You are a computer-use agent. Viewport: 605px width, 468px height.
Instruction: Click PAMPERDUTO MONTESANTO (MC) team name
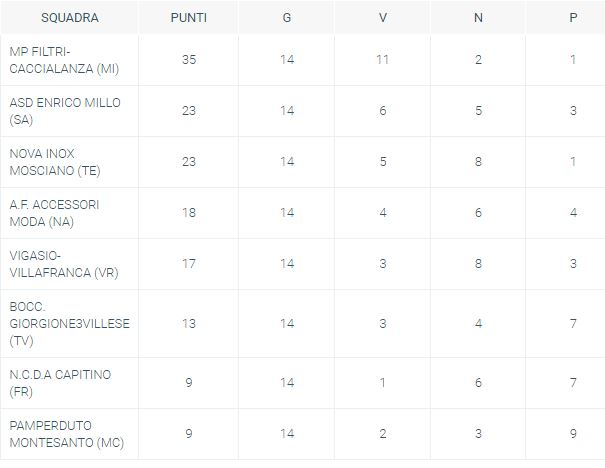coord(66,434)
